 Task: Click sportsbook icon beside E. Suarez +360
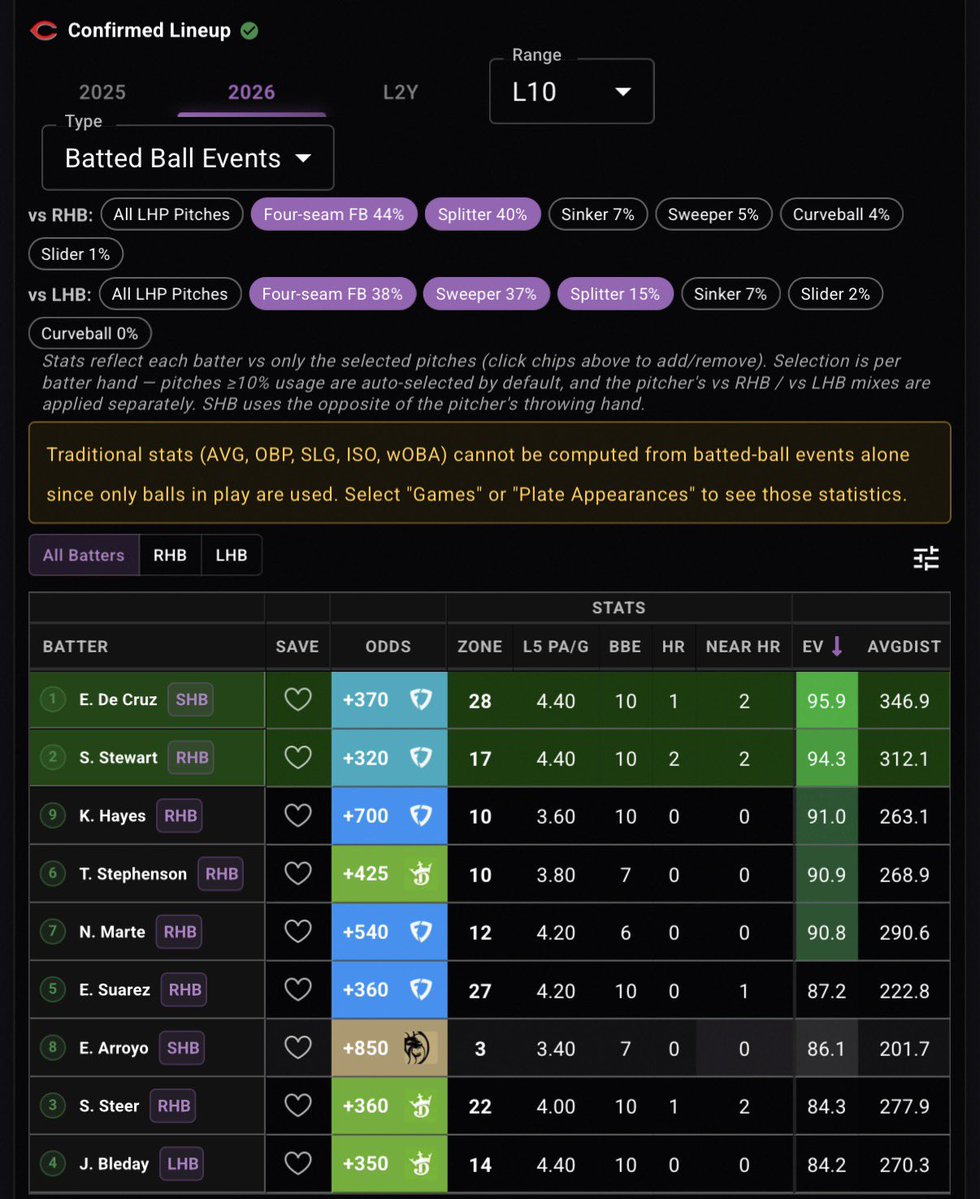coord(420,989)
